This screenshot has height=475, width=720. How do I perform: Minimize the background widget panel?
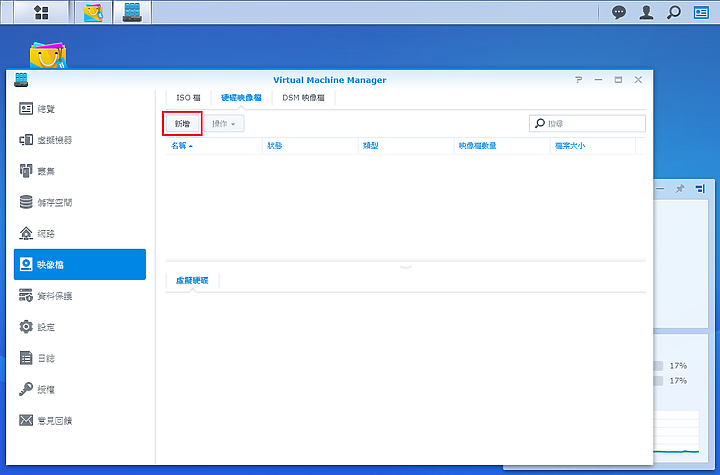coord(660,189)
